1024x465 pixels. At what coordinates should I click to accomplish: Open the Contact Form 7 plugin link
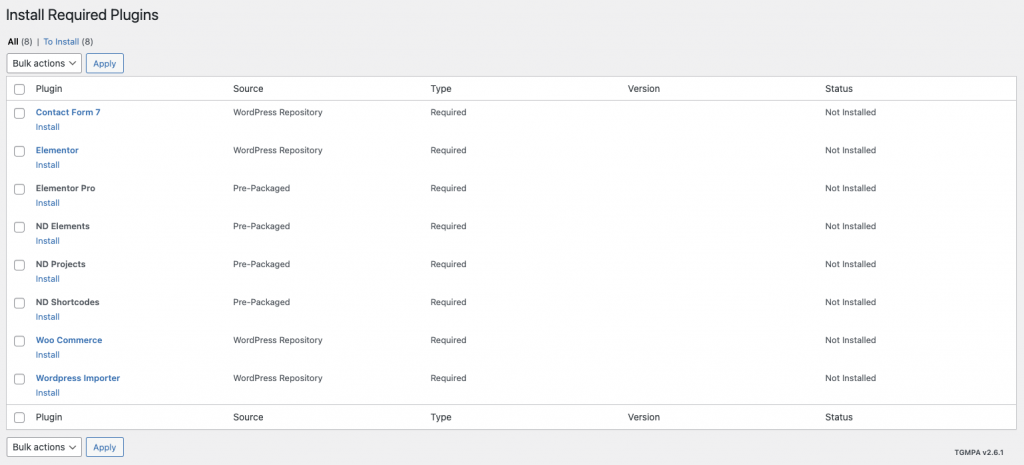click(x=68, y=112)
